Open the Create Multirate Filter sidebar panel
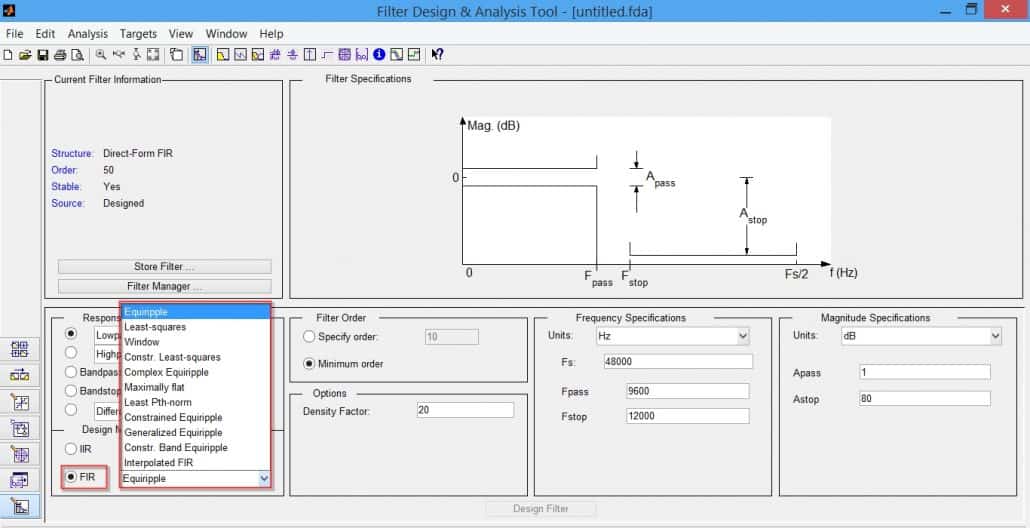Viewport: 1030px width, 528px height. tap(20, 349)
